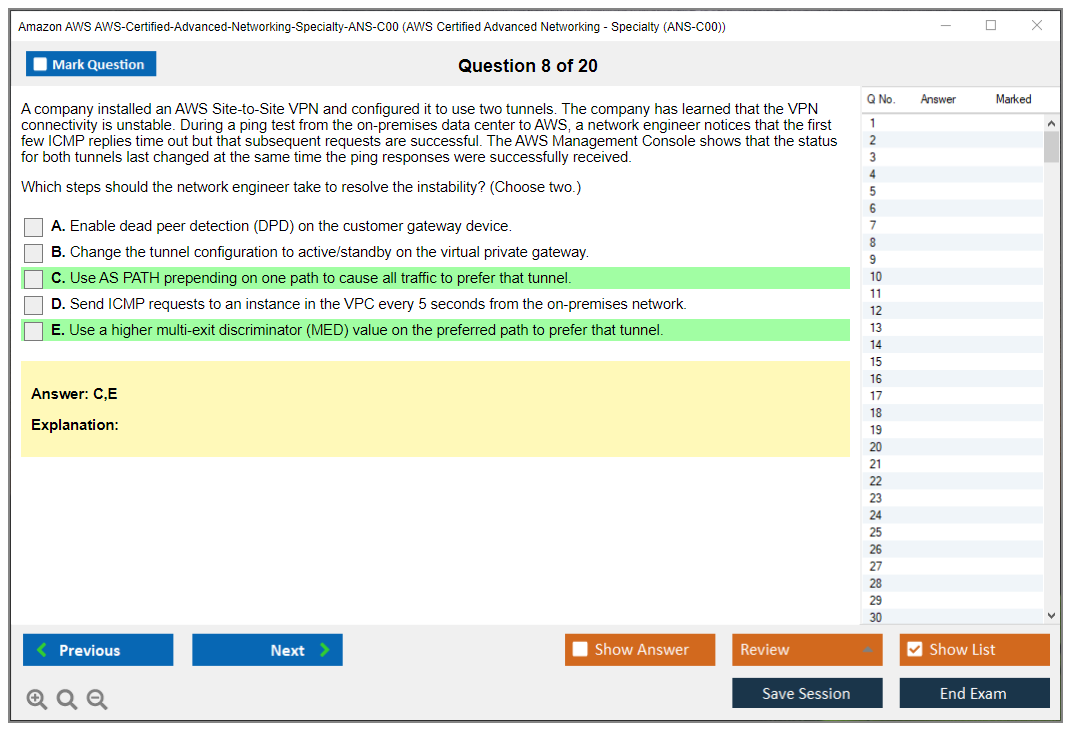1075x735 pixels.
Task: Select answer A checkbox about dead peer detection
Action: [33, 227]
